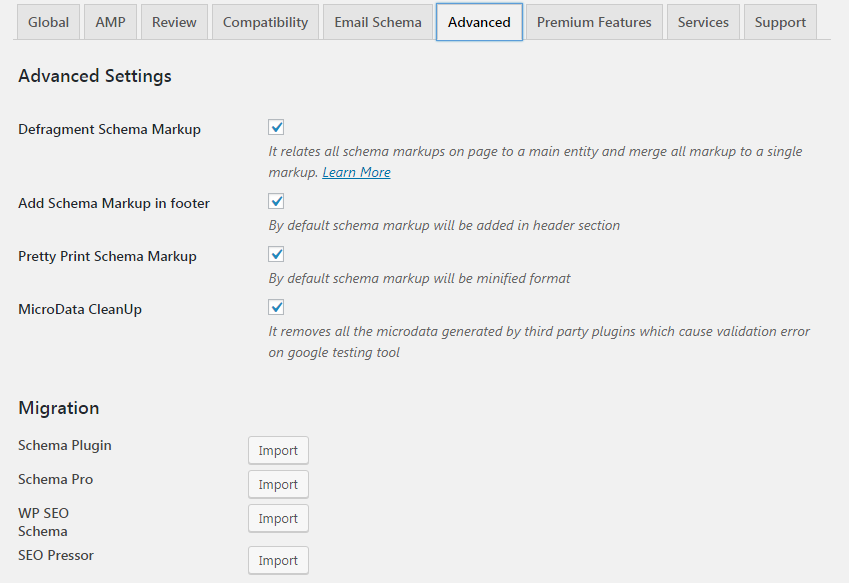Click the Defragment Schema Markup label
The width and height of the screenshot is (849, 583).
click(109, 129)
